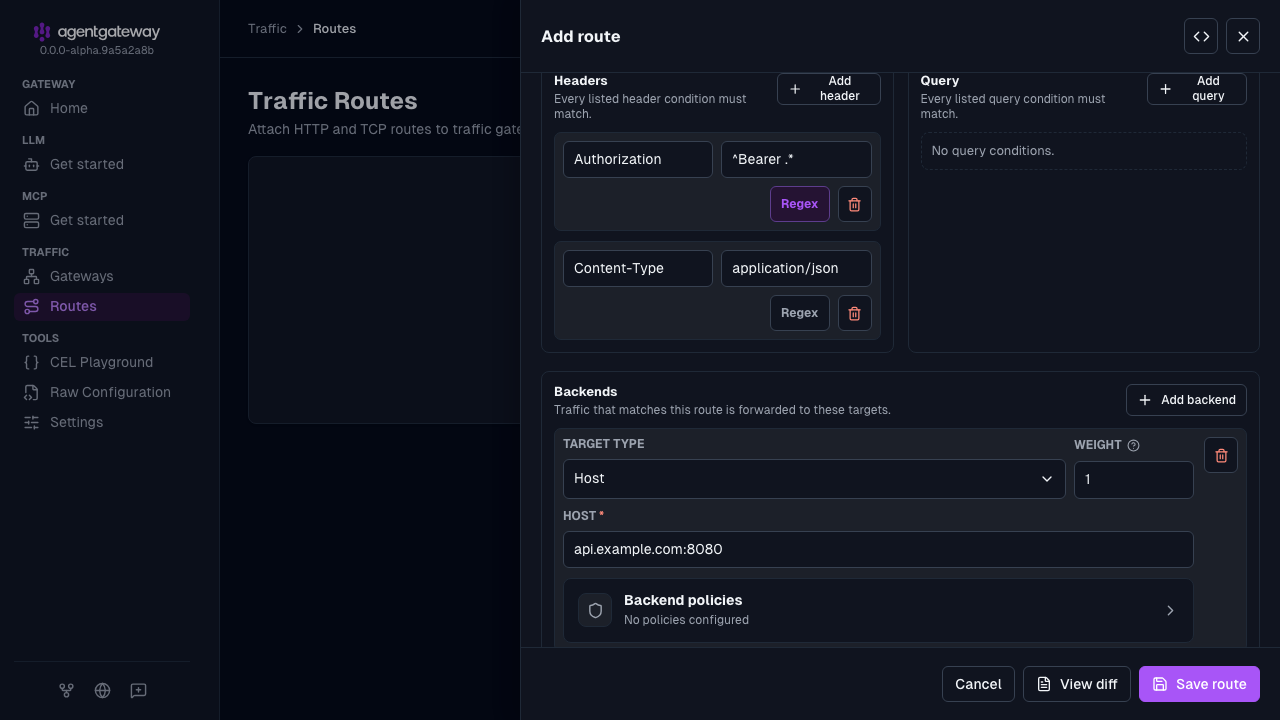The image size is (1280, 720).
Task: Click the Add header button
Action: 829,89
